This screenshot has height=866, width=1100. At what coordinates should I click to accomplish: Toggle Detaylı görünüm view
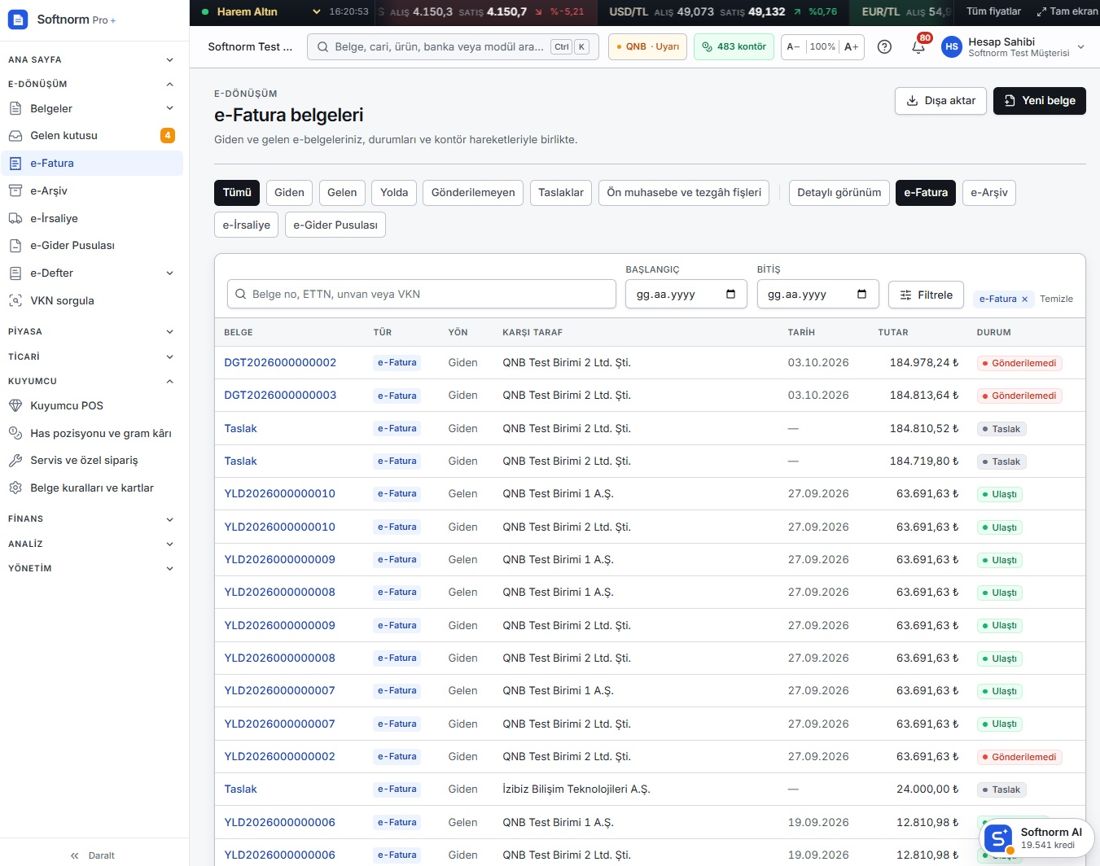[839, 192]
